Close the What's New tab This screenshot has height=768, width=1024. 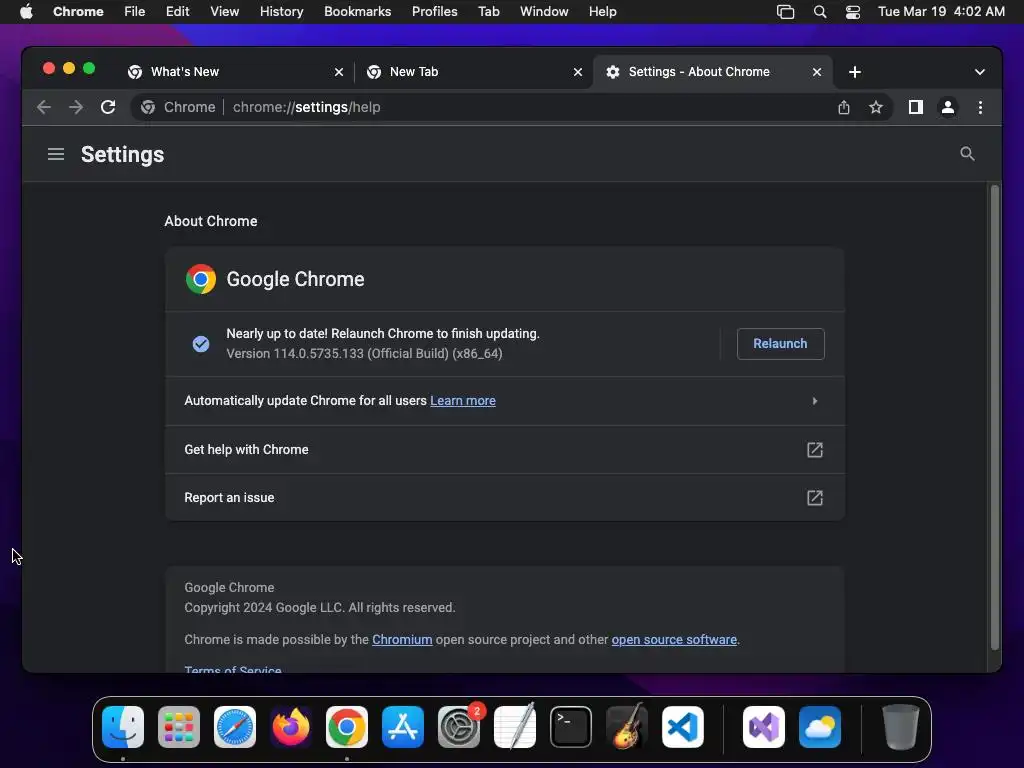[x=339, y=72]
